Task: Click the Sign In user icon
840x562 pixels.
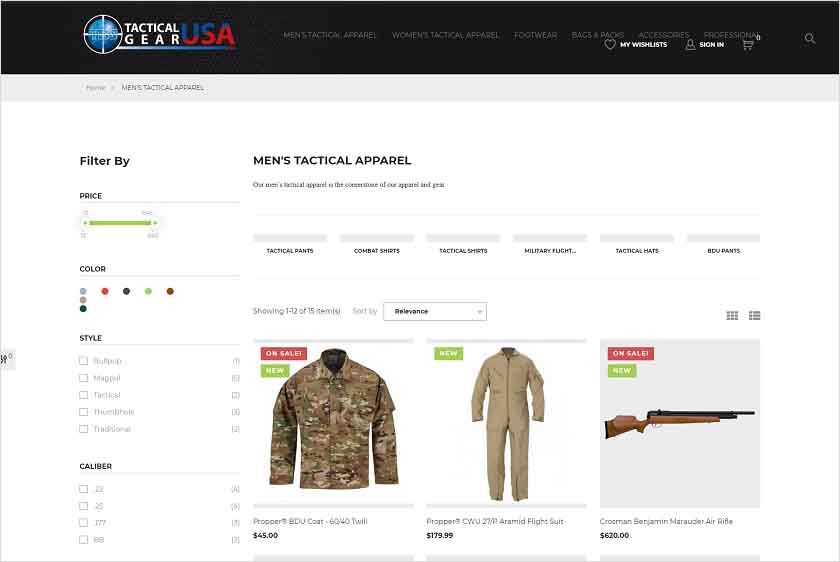Action: tap(691, 44)
